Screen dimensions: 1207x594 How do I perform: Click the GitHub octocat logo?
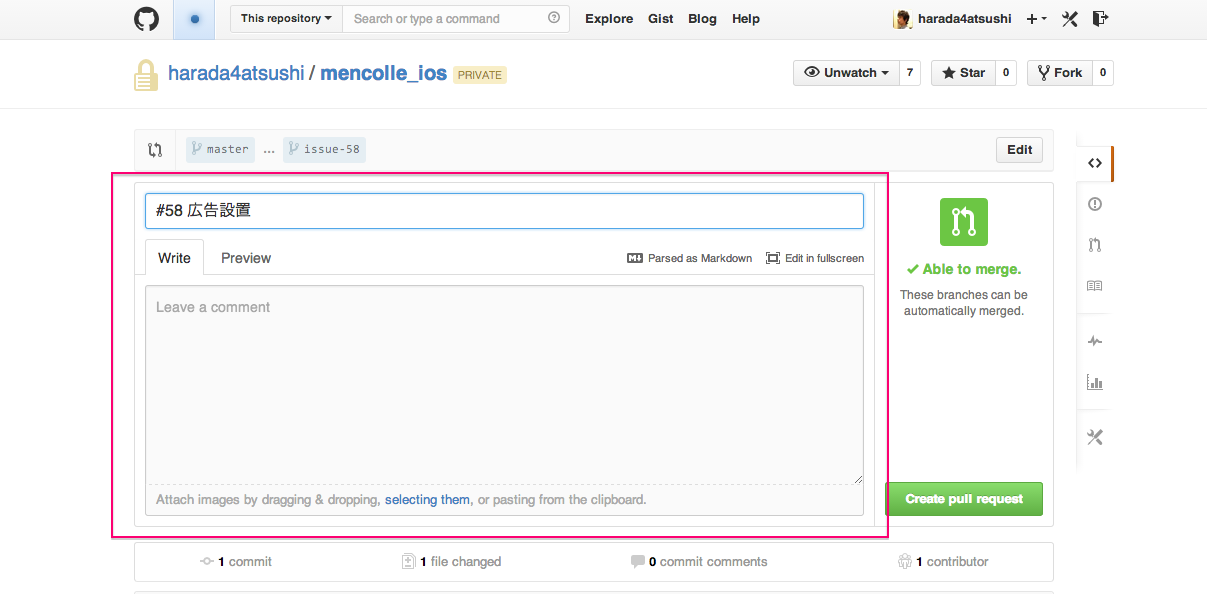click(x=146, y=18)
